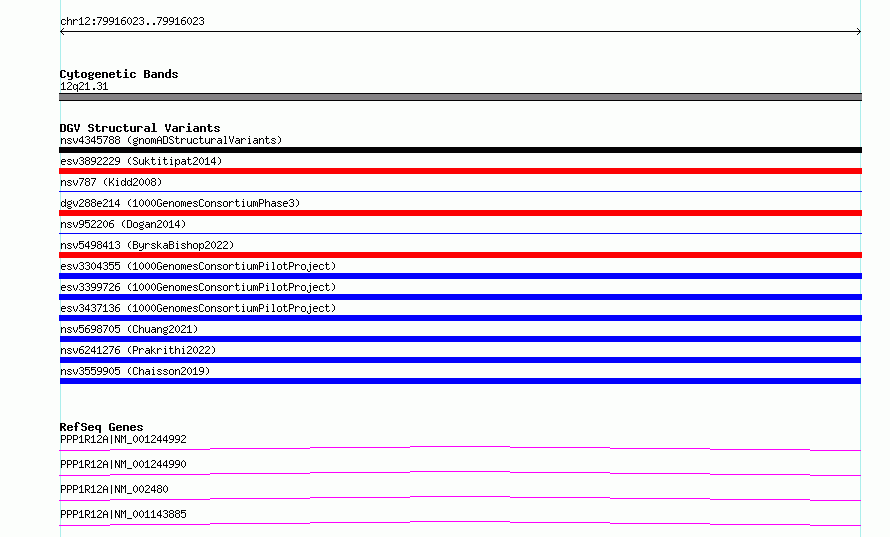
Task: Click the blue bar under nsv3559905
Action: click(x=460, y=381)
